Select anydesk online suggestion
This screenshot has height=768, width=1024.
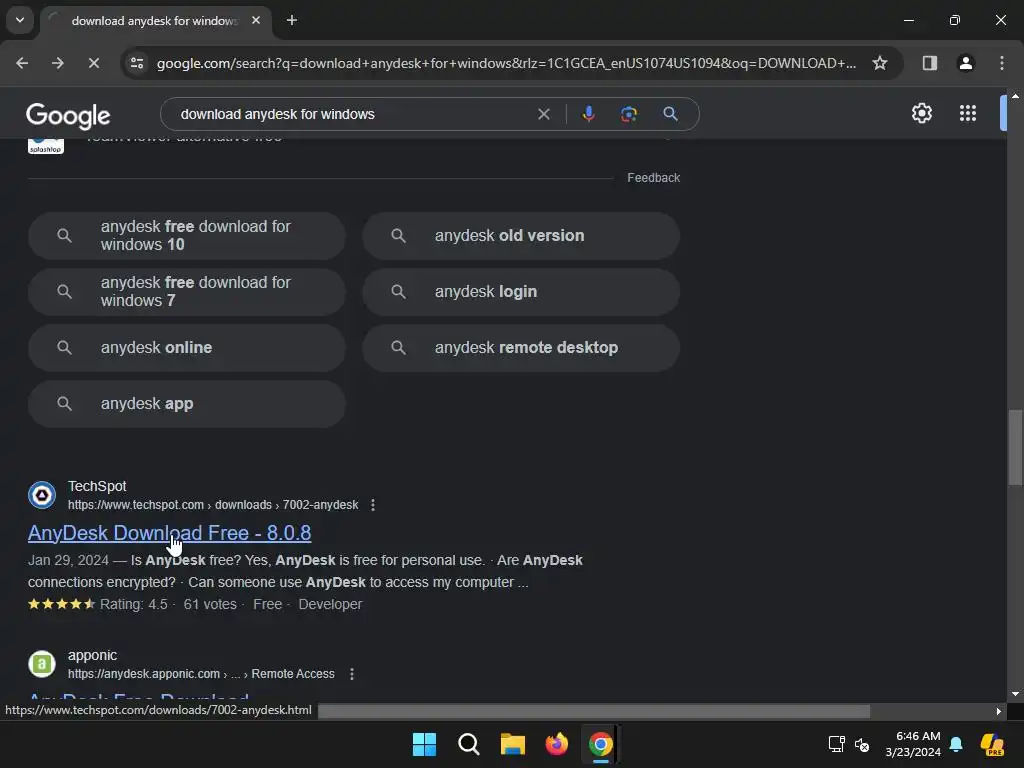pos(187,348)
